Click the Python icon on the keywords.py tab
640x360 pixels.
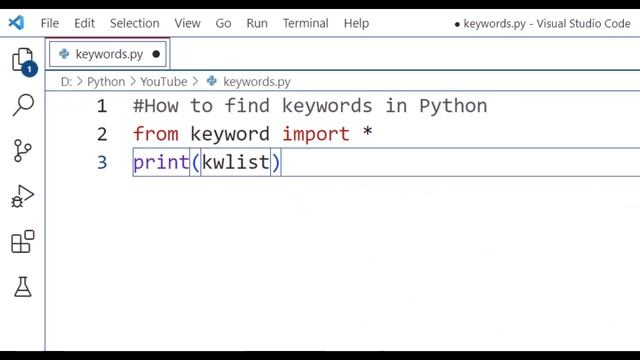64,54
